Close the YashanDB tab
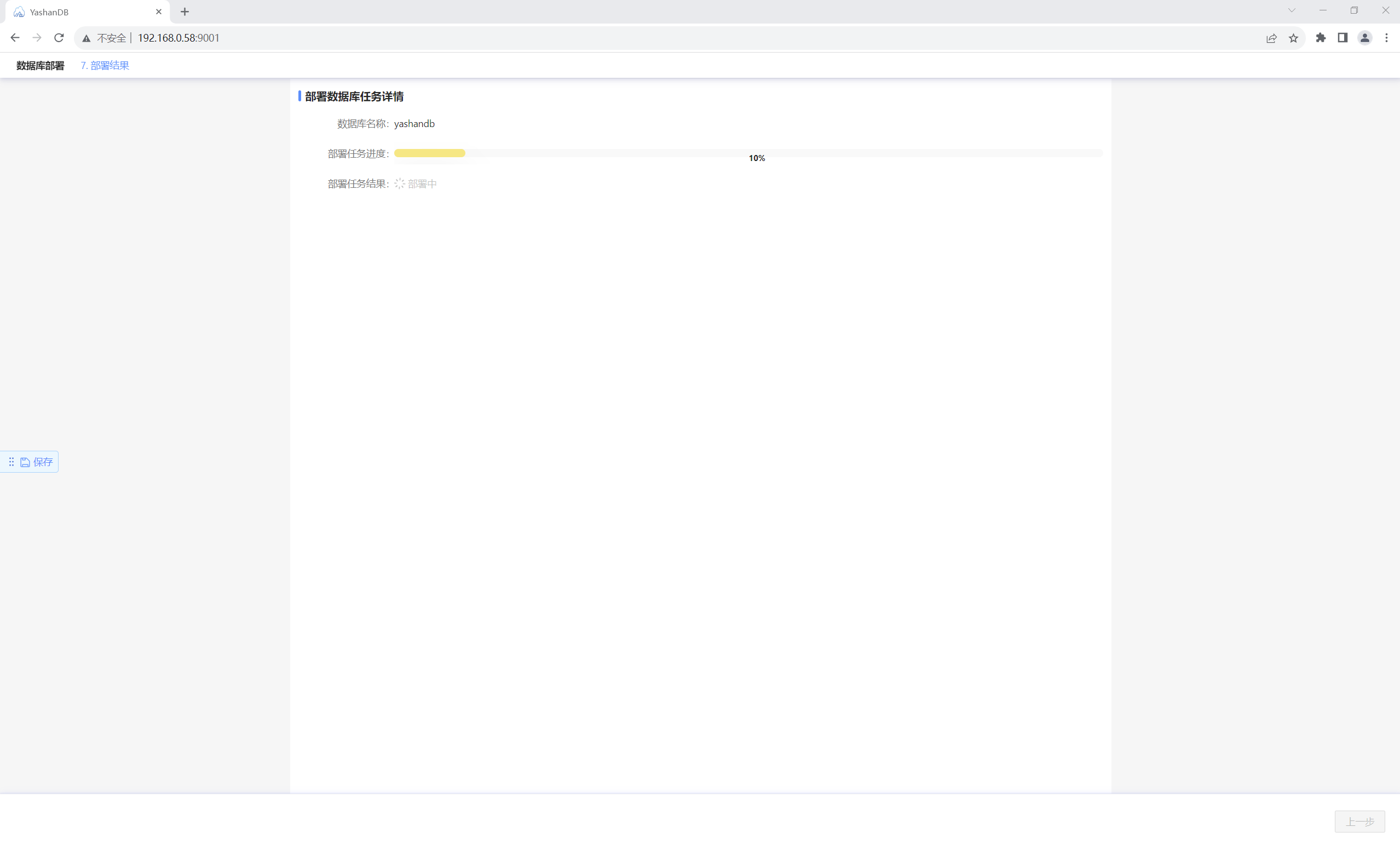1400x844 pixels. click(159, 12)
